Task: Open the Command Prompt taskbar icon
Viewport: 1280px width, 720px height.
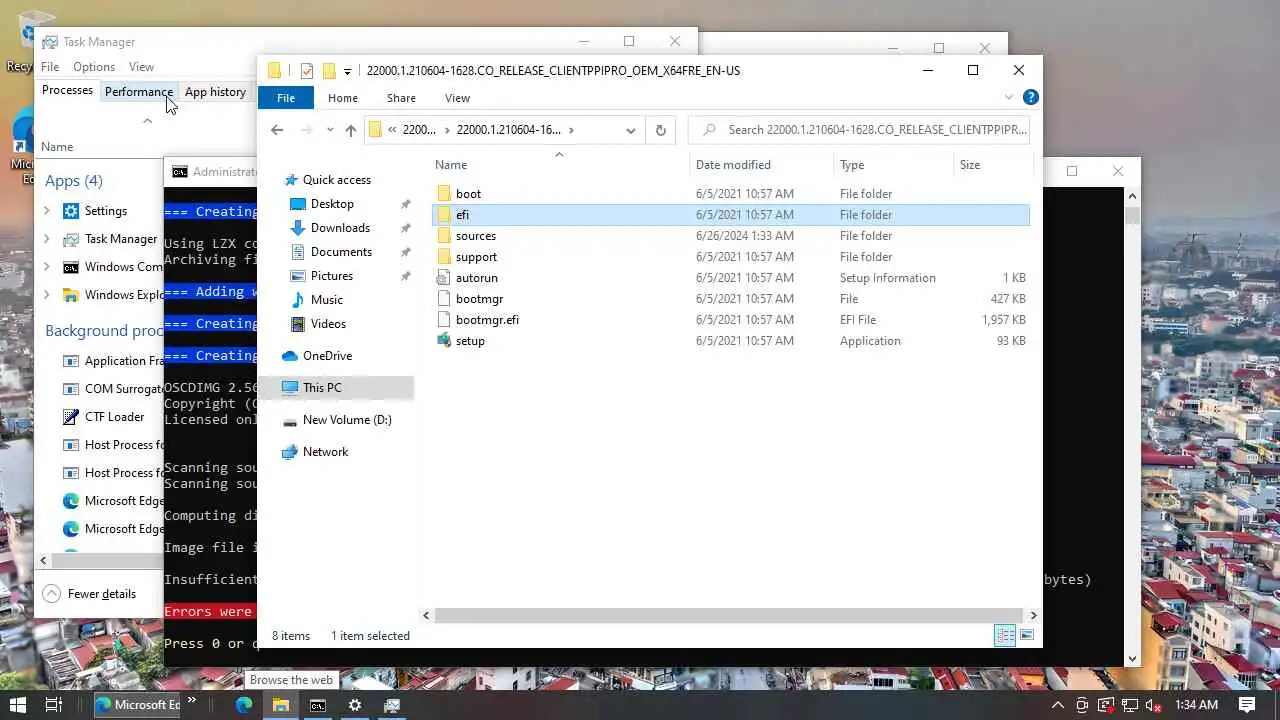Action: coord(318,705)
